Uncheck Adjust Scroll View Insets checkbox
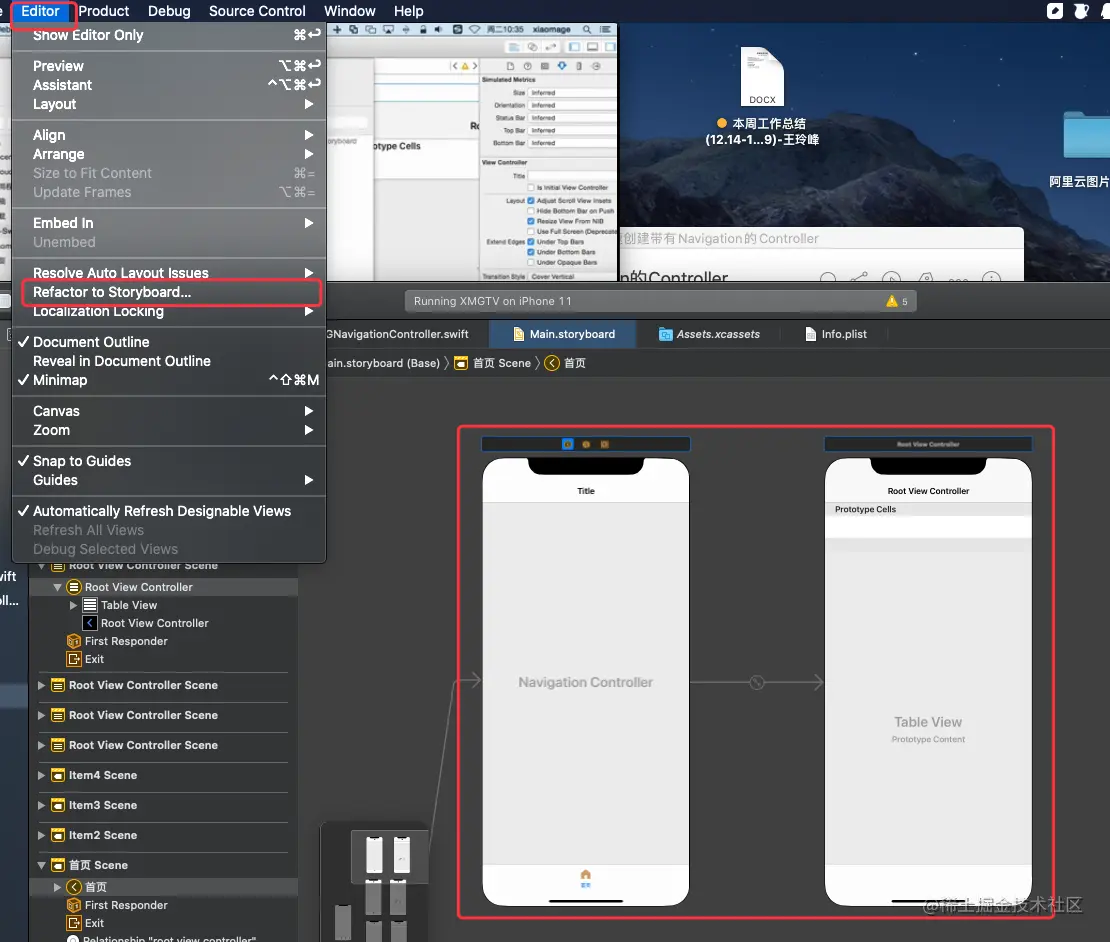 click(x=531, y=200)
